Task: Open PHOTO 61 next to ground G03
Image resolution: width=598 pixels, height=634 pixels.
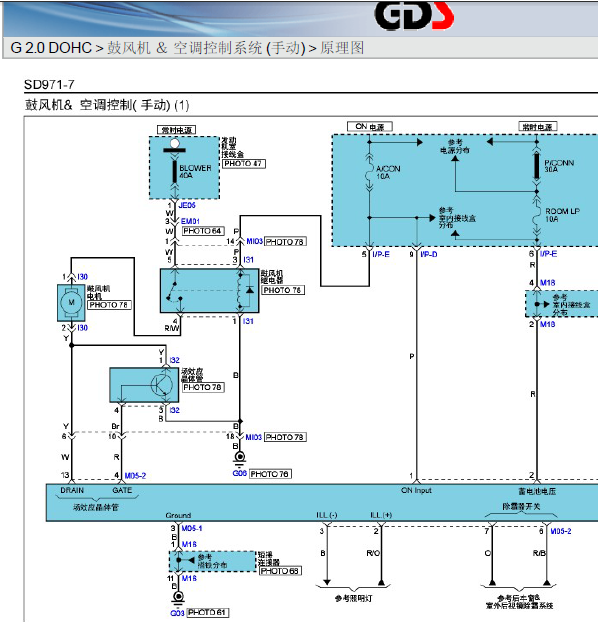Action: [208, 613]
